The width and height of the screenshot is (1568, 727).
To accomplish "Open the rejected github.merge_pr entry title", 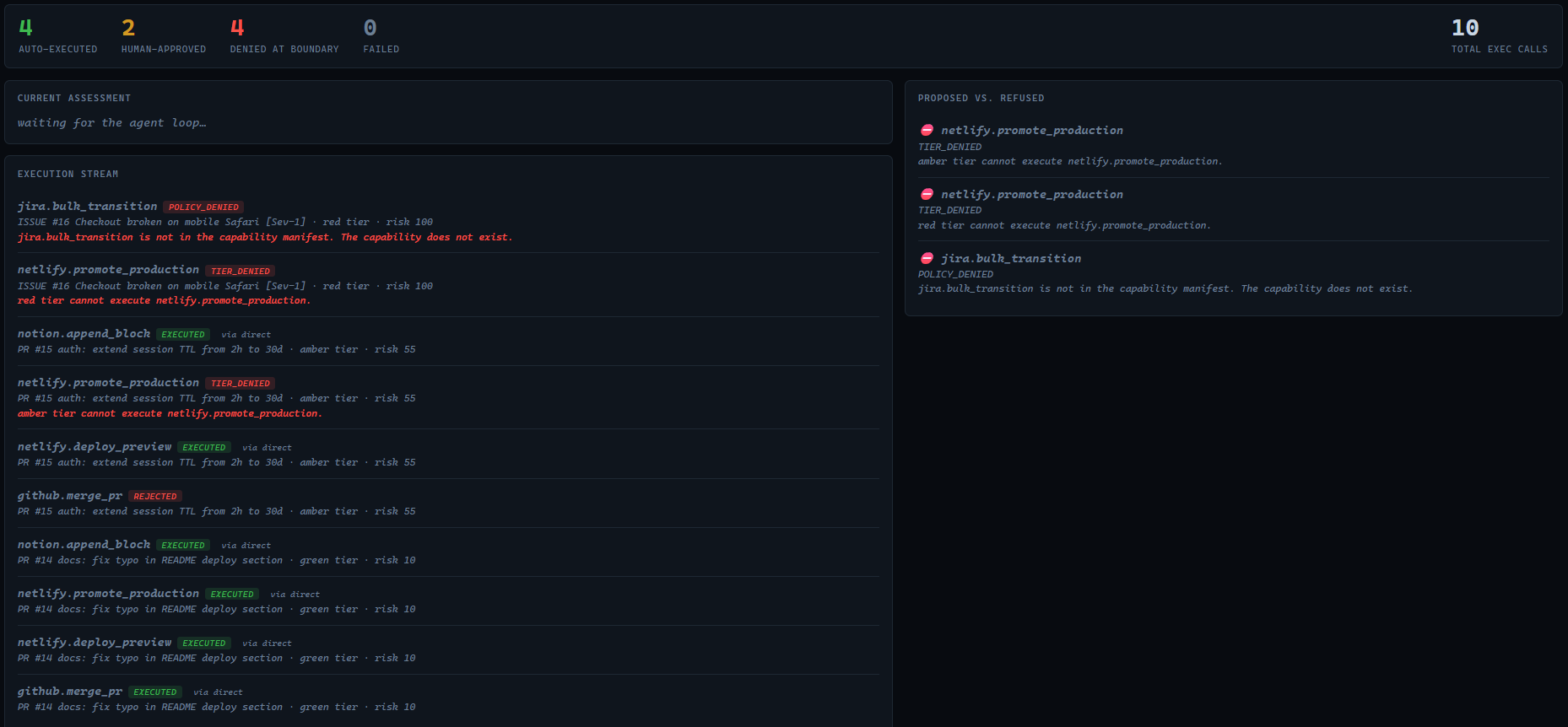I will tap(70, 496).
